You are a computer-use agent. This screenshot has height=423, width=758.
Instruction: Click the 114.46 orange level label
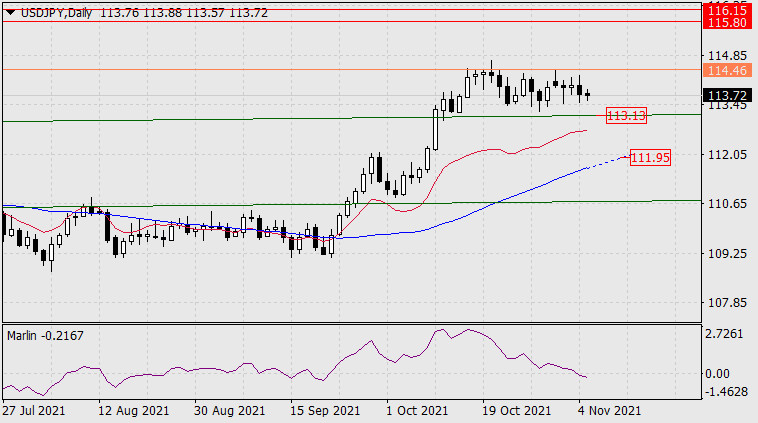pos(727,71)
